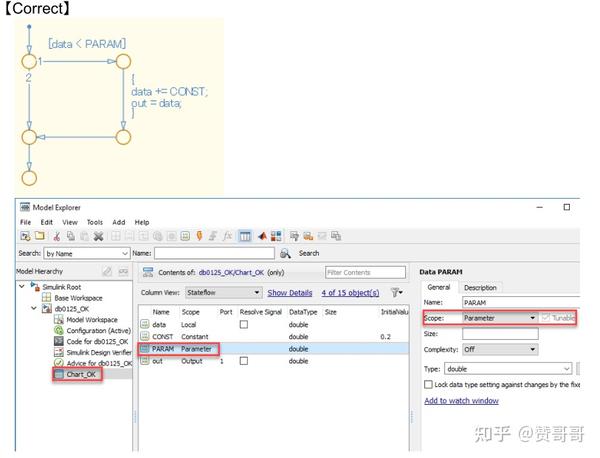Switch to the Description tab
The image size is (600, 458).
480,287
